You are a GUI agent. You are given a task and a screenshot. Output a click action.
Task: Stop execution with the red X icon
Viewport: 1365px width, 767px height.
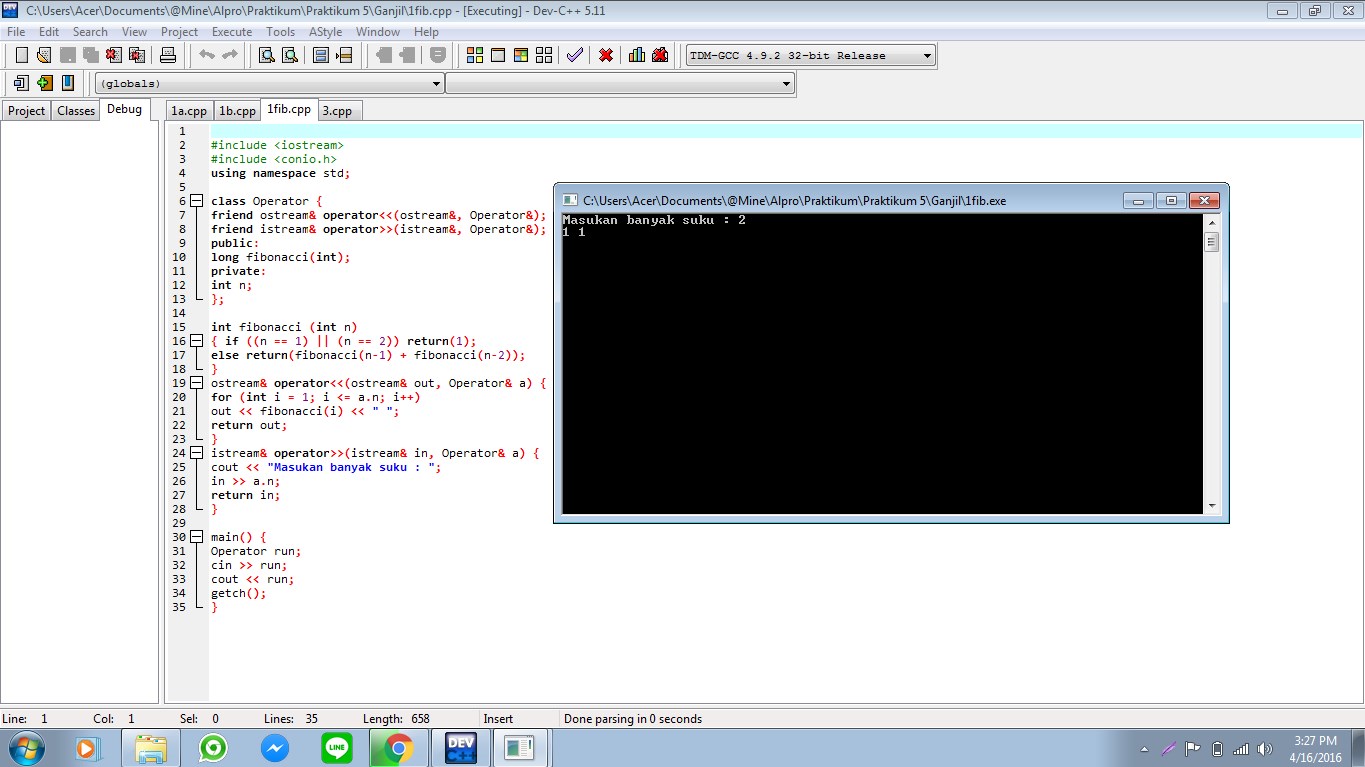coord(606,55)
